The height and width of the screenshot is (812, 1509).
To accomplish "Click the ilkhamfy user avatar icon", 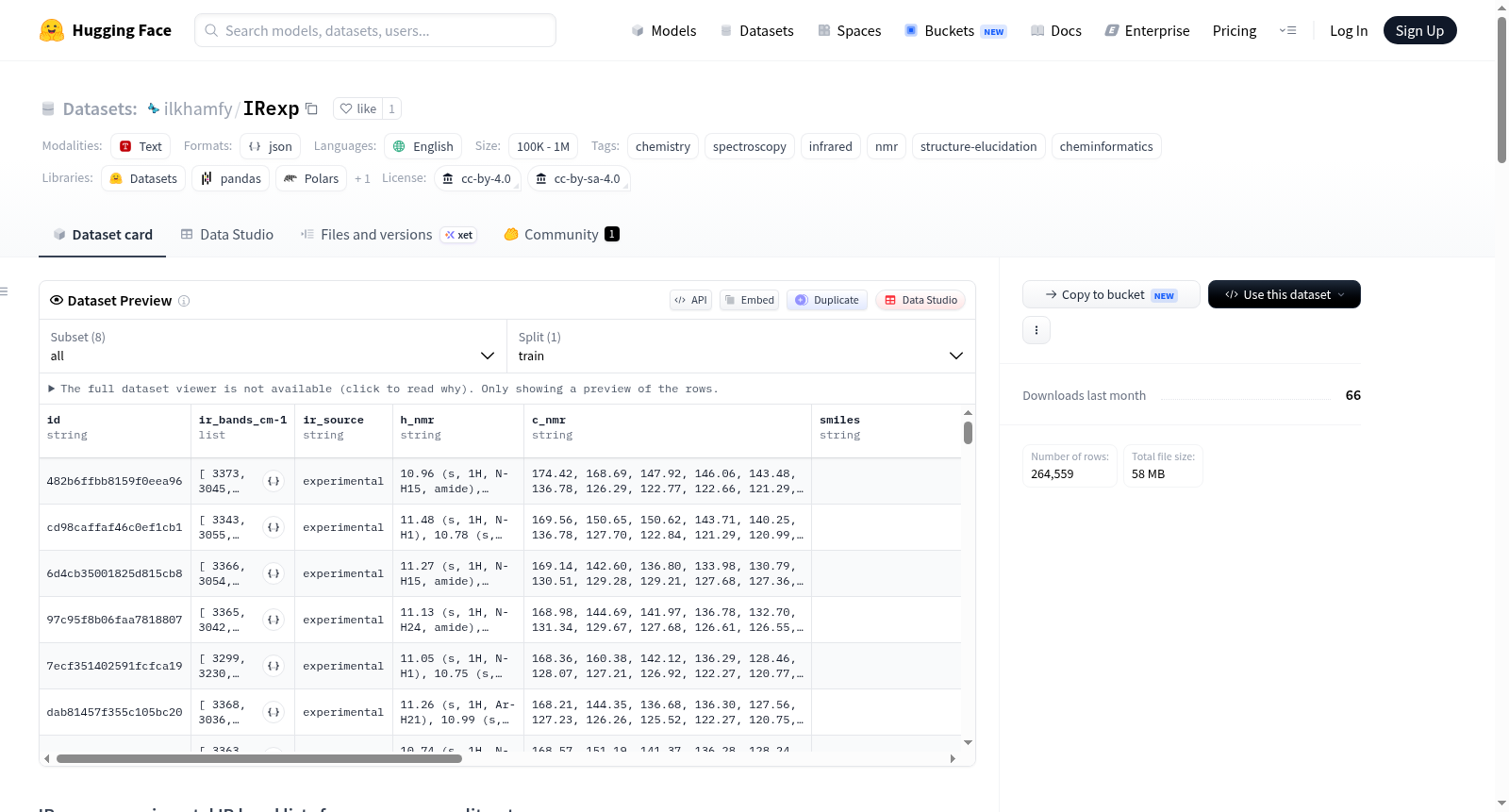I will (x=154, y=108).
